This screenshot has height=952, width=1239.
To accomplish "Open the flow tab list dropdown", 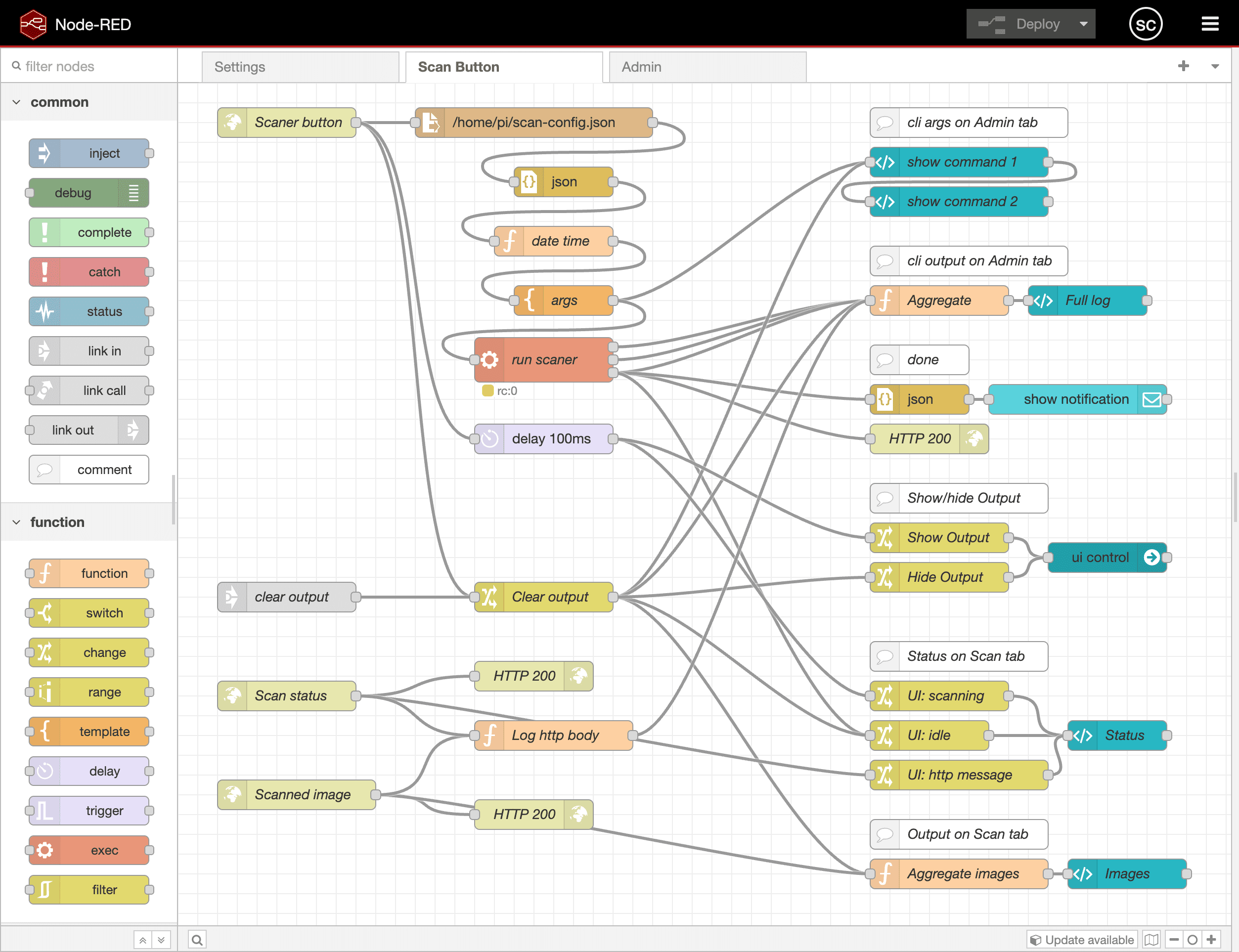I will click(x=1215, y=66).
